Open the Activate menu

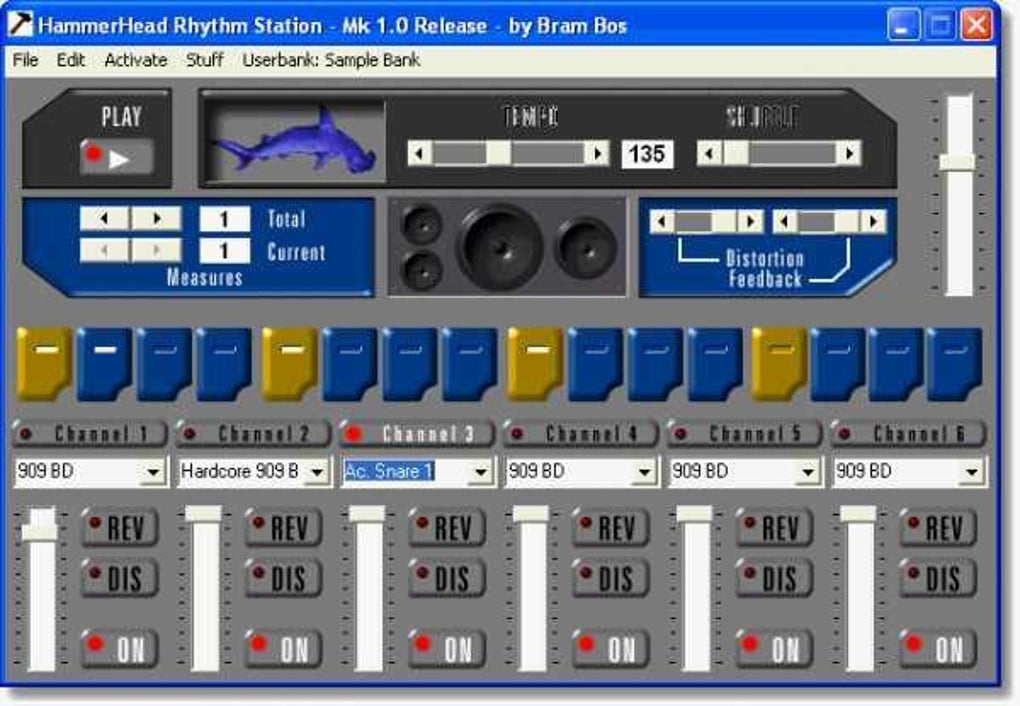tap(135, 60)
